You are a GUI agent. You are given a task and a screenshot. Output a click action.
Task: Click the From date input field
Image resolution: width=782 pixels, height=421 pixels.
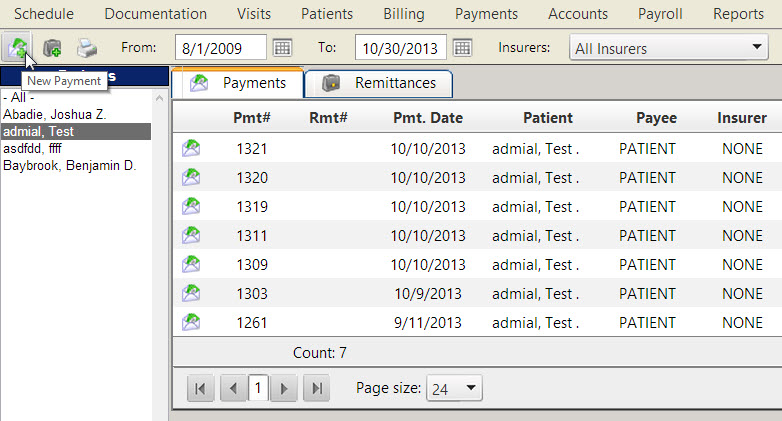(219, 48)
